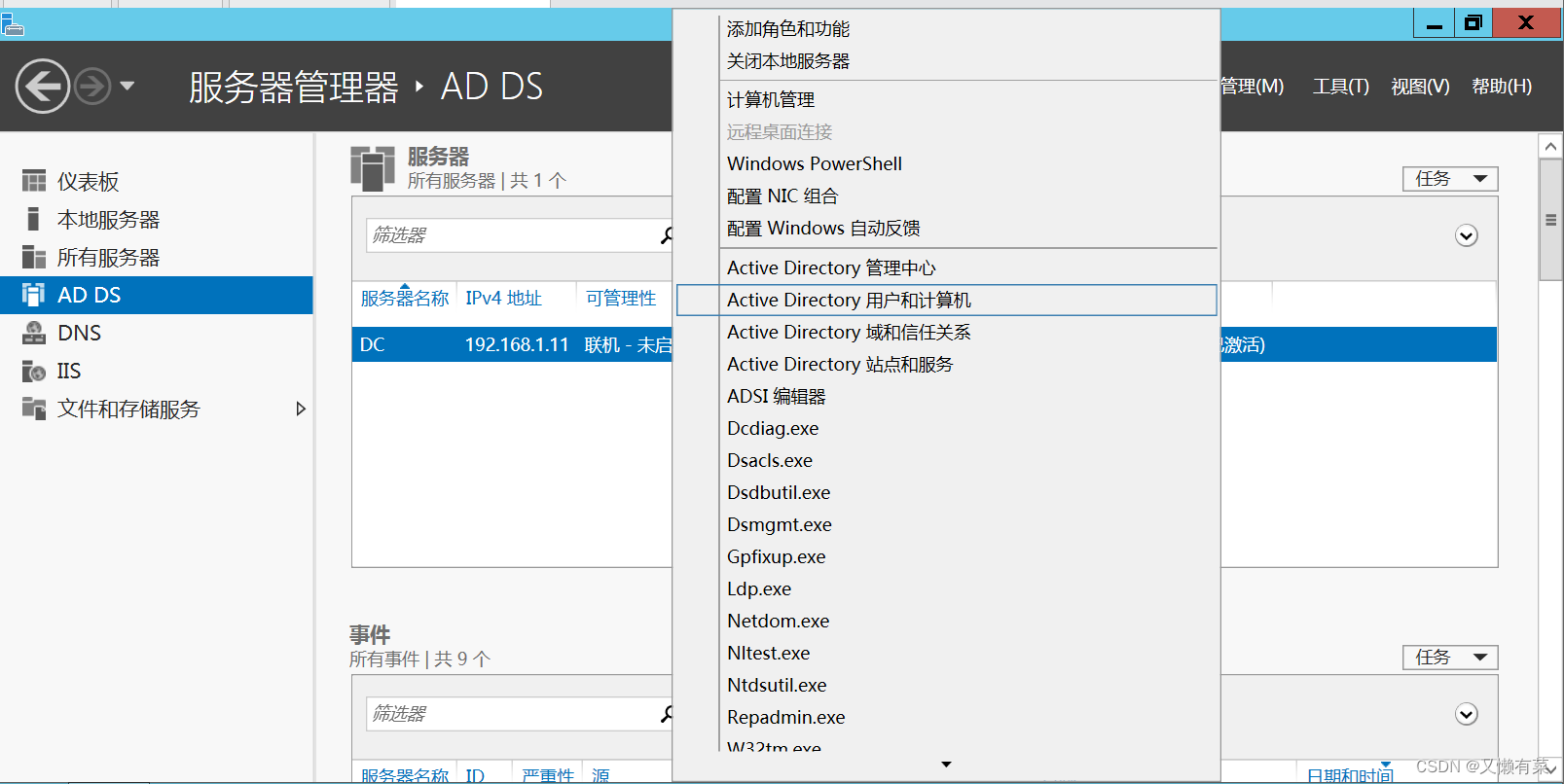This screenshot has height=784, width=1564.
Task: Click the forward navigation arrow
Action: click(x=92, y=87)
